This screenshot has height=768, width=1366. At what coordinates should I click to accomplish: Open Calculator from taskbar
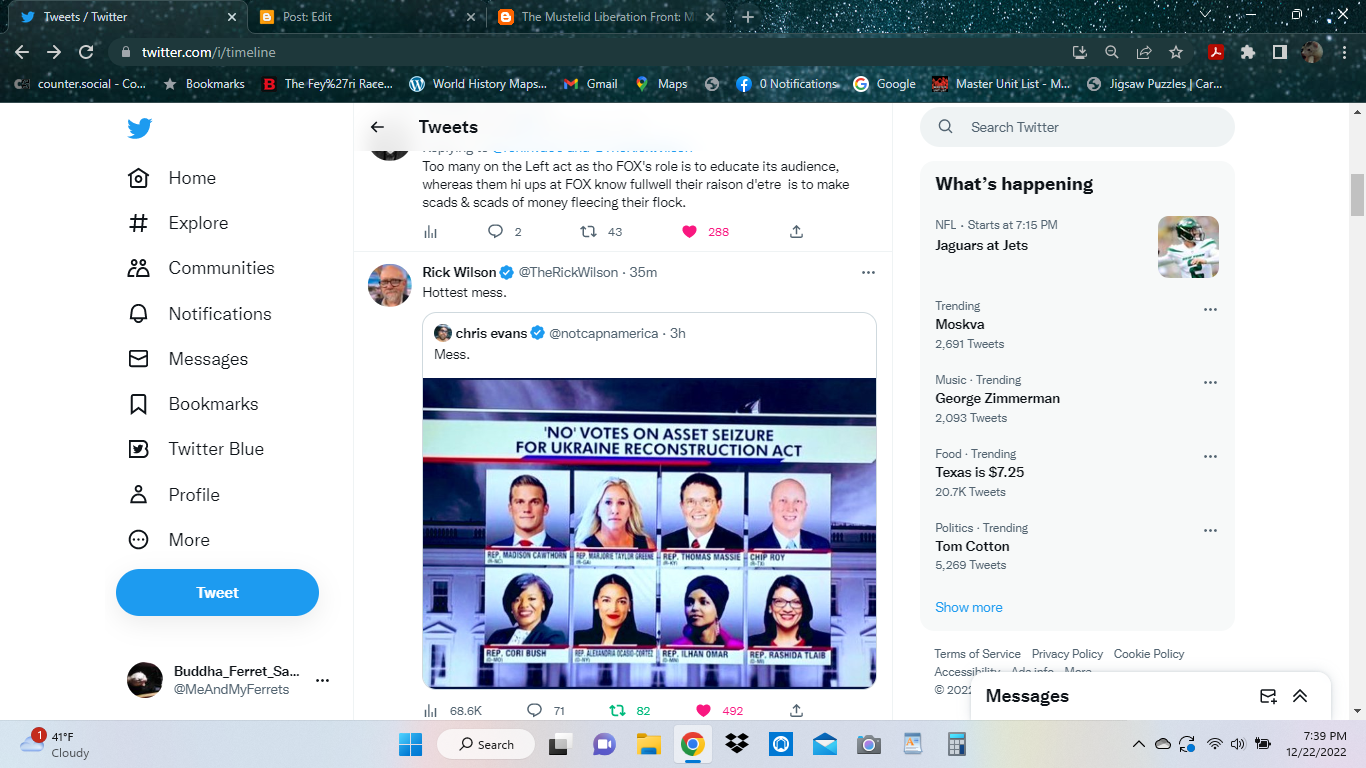tap(956, 744)
